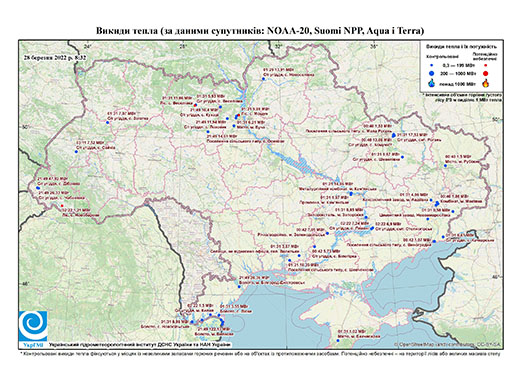
Task: Click the large blue circle in legend
Action: tap(432, 73)
